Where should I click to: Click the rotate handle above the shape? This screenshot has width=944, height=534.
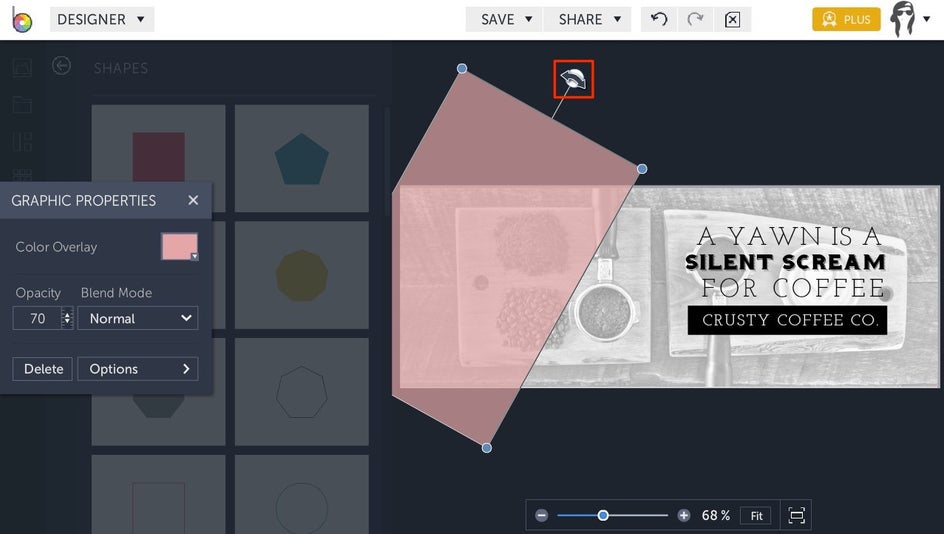(x=573, y=79)
